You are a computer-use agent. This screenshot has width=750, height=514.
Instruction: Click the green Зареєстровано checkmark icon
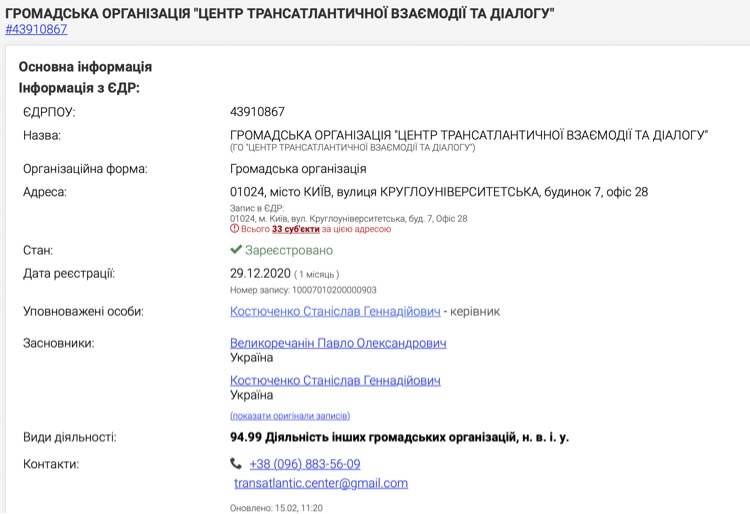[x=236, y=250]
